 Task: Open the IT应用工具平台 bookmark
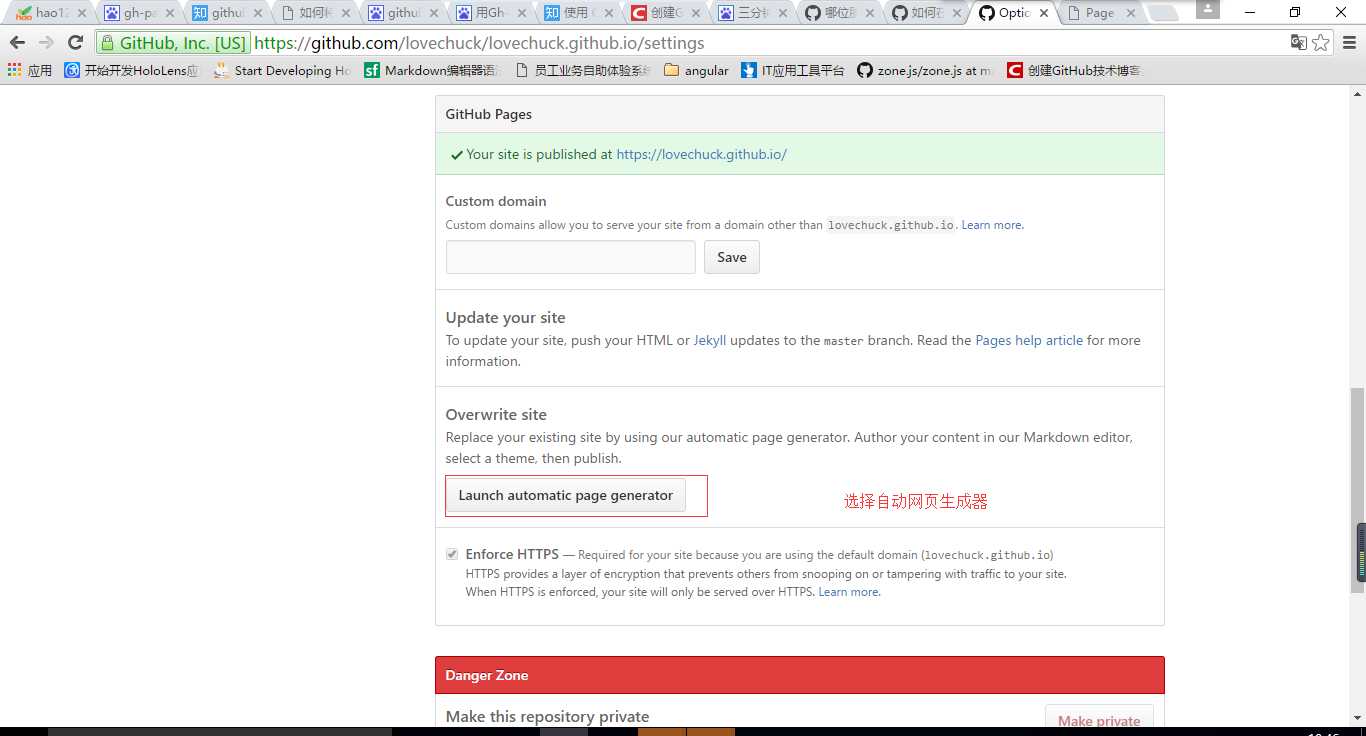[x=793, y=70]
